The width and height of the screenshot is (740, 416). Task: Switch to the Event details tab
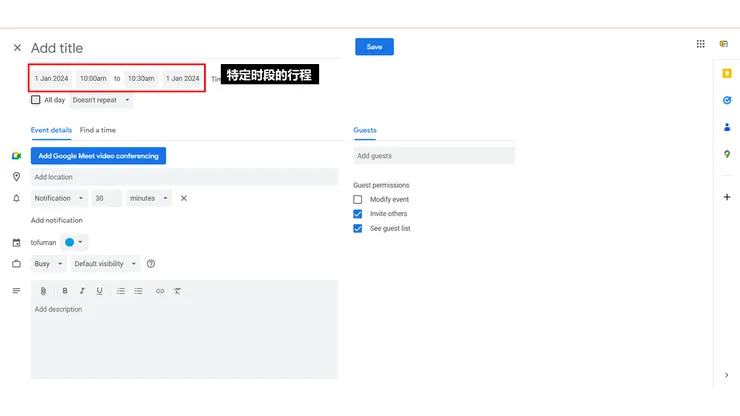51,130
